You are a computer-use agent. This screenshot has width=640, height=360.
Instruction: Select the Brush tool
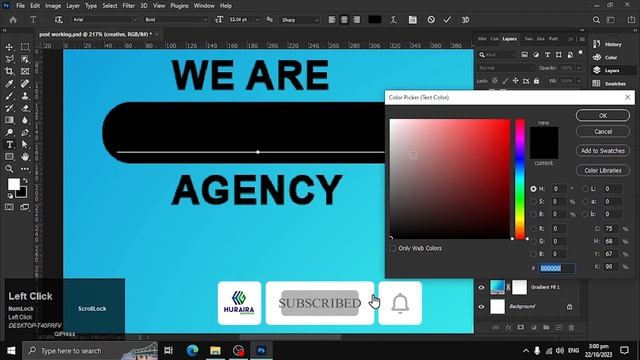9,96
